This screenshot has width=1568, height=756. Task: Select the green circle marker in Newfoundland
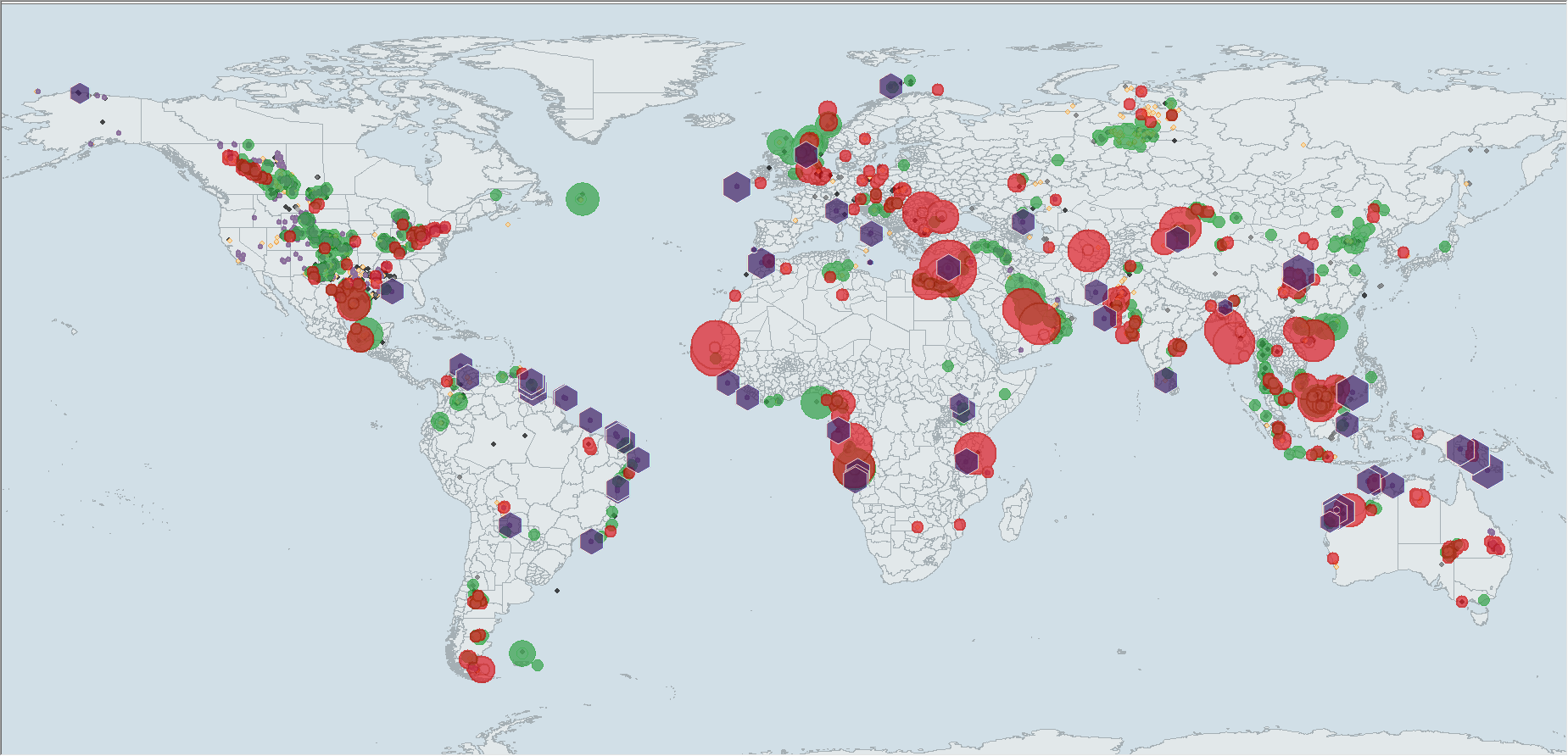tap(496, 195)
